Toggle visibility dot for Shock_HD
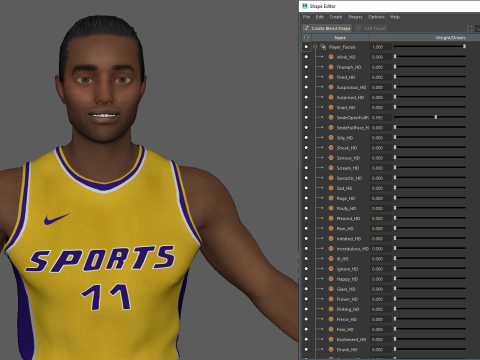The image size is (480, 360). tap(306, 148)
